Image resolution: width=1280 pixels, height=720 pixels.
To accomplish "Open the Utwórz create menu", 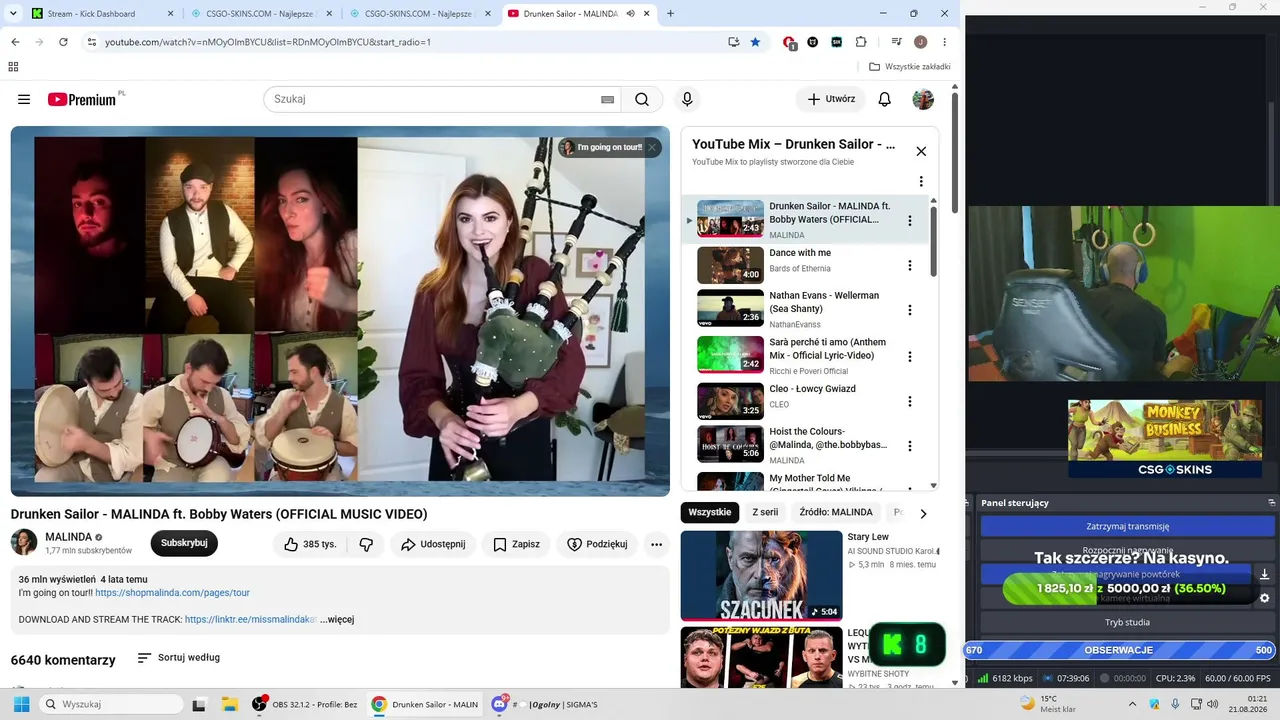I will (x=831, y=99).
